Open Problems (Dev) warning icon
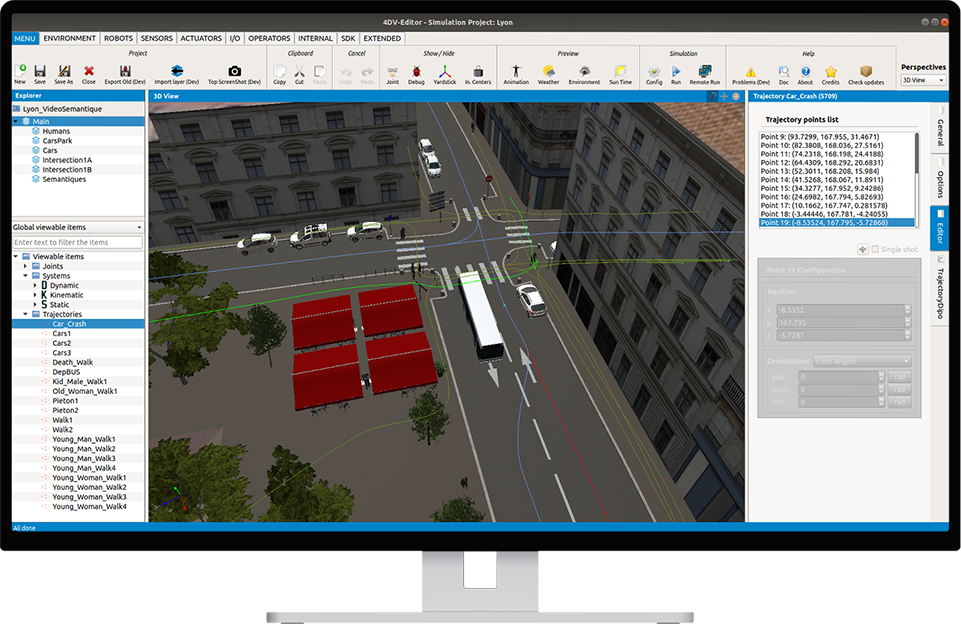This screenshot has height=624, width=961. click(750, 72)
